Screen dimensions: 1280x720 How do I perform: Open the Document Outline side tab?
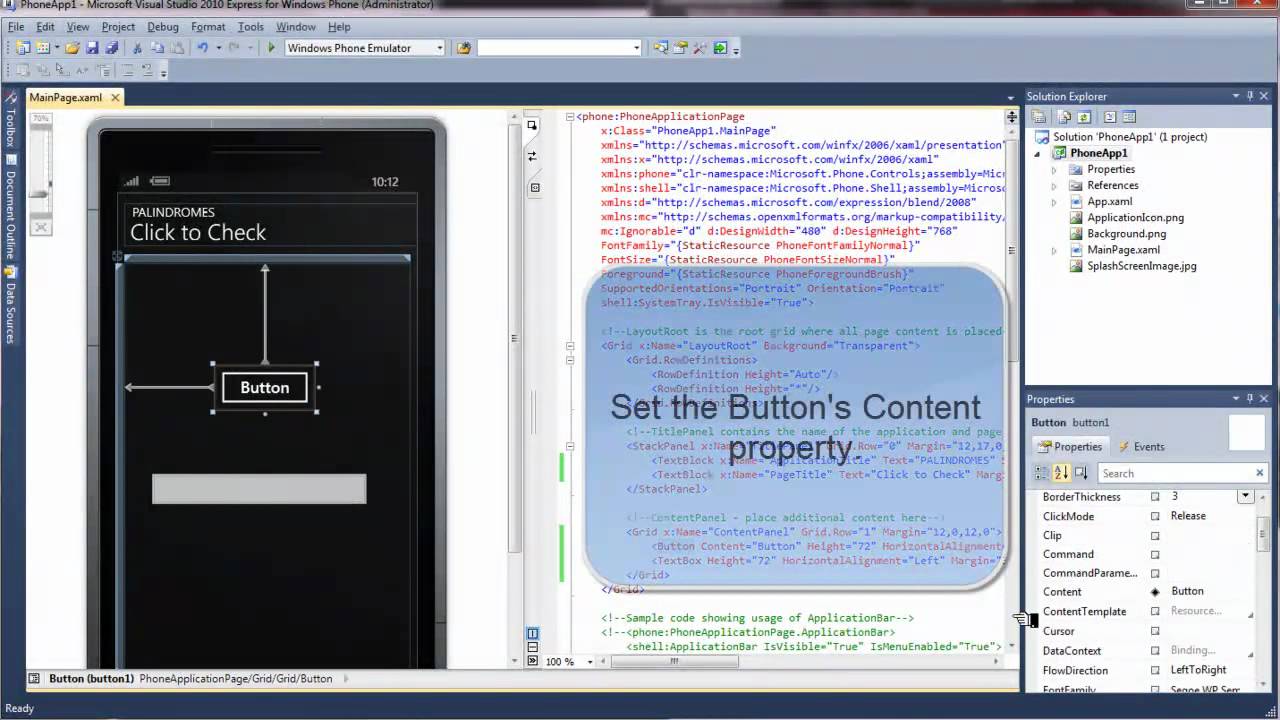click(x=10, y=208)
